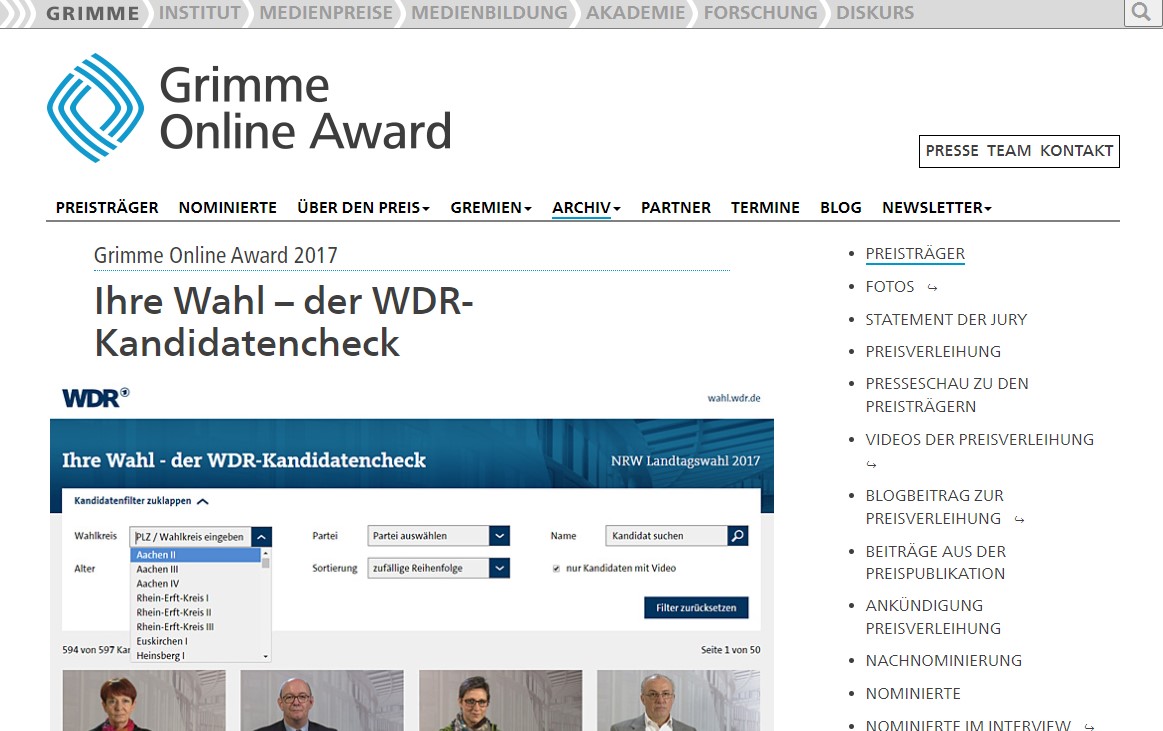The height and width of the screenshot is (731, 1163).
Task: Open the Partei auswählen dropdown
Action: pyautogui.click(x=438, y=535)
